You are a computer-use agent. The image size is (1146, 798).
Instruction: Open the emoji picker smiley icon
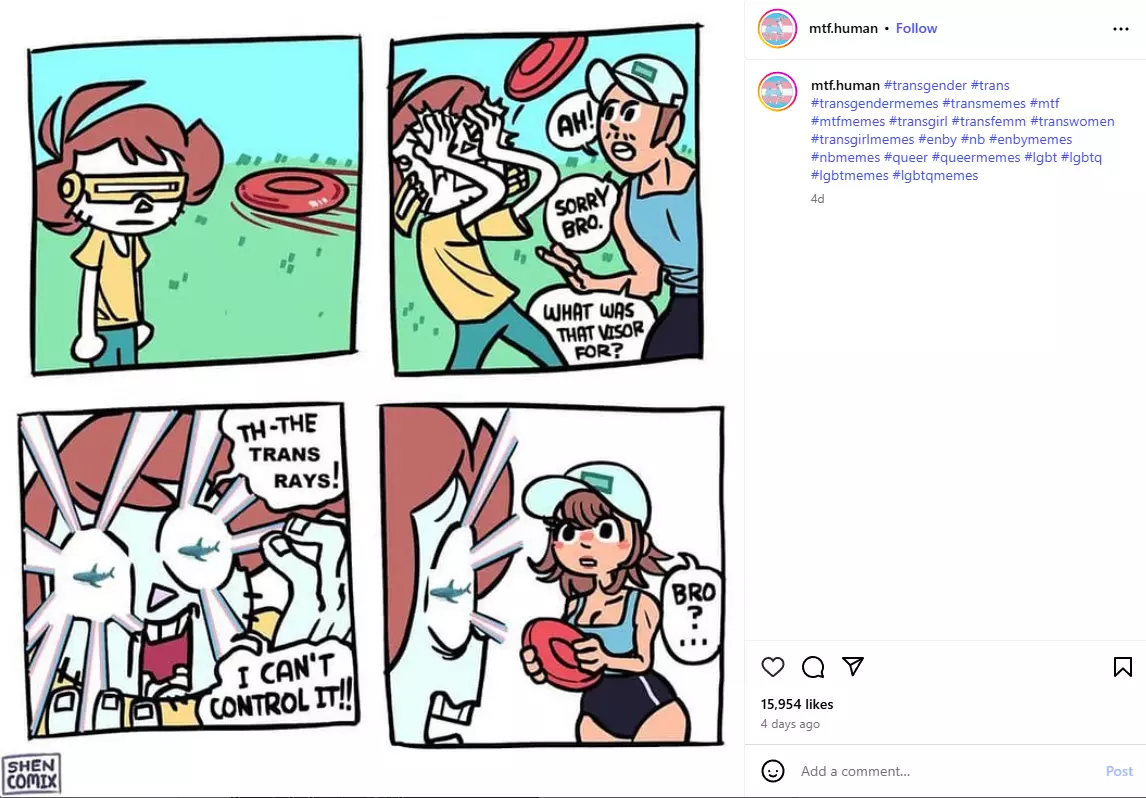pyautogui.click(x=773, y=771)
